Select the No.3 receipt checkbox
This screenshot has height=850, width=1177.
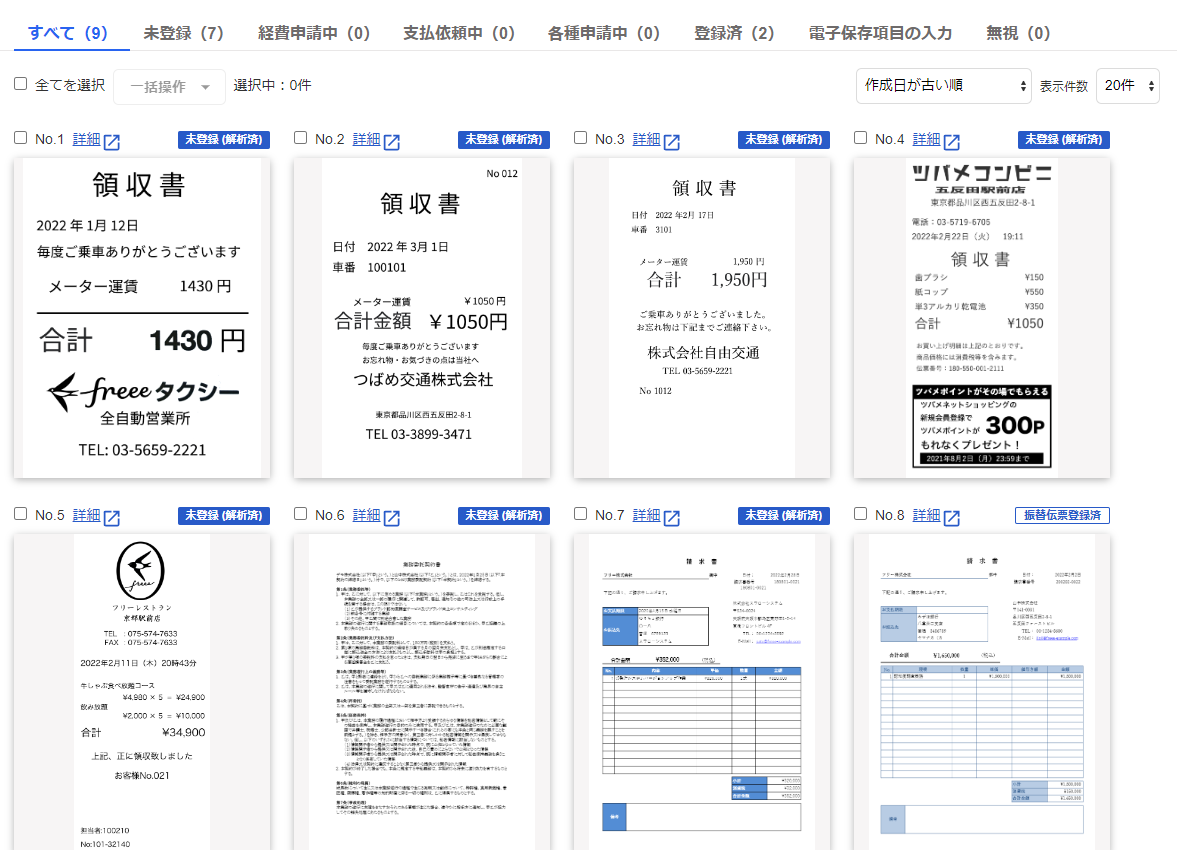coord(581,138)
